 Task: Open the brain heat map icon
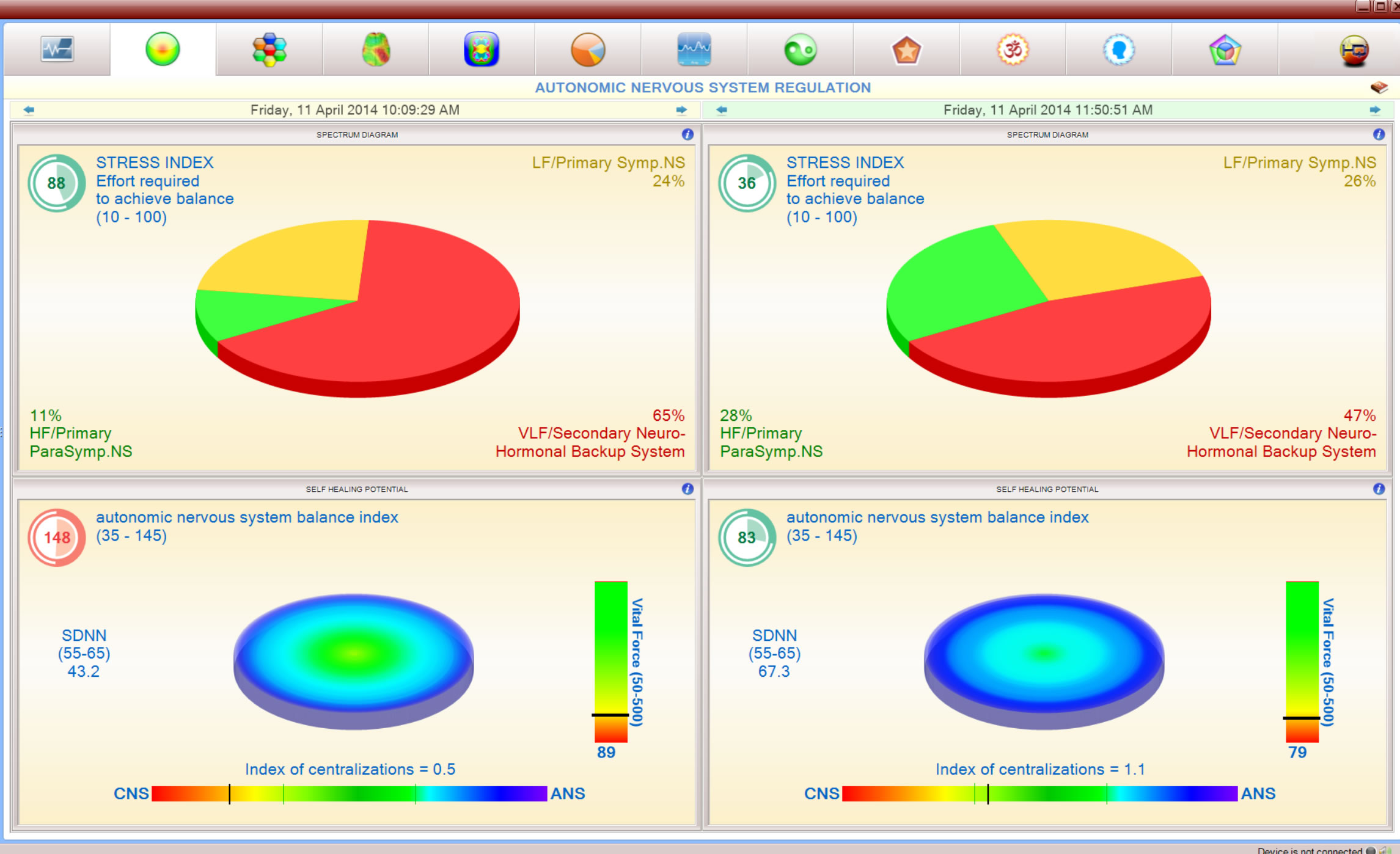tap(375, 49)
